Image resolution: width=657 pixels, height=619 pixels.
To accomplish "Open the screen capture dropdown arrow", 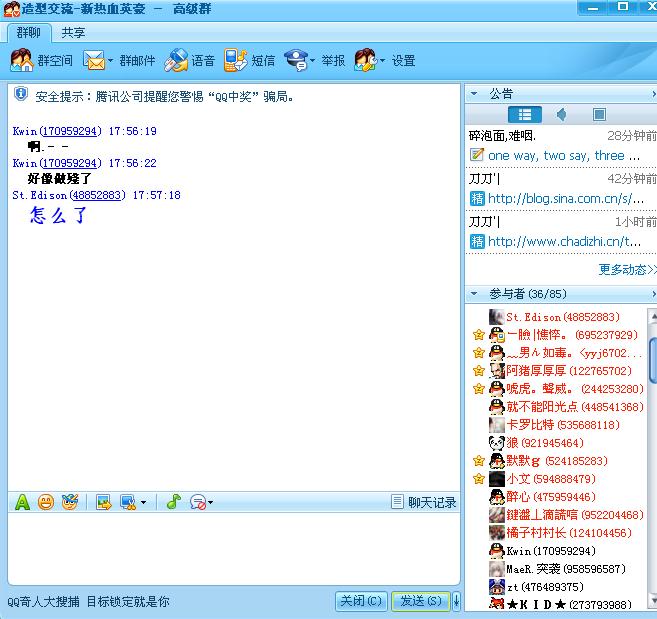I will (143, 502).
